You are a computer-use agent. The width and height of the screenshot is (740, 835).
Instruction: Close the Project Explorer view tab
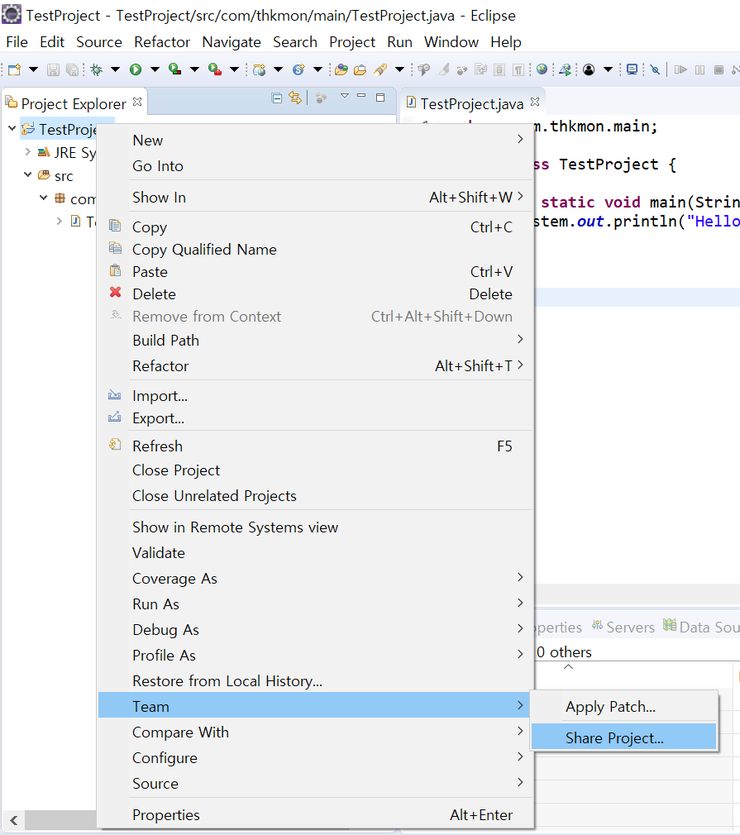[138, 102]
